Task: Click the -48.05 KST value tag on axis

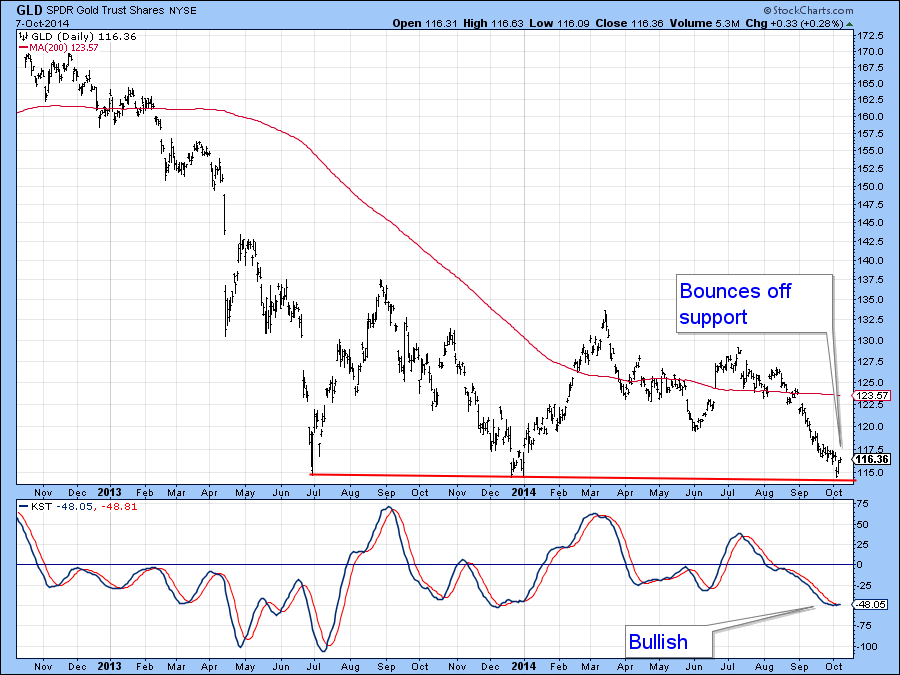Action: 870,604
